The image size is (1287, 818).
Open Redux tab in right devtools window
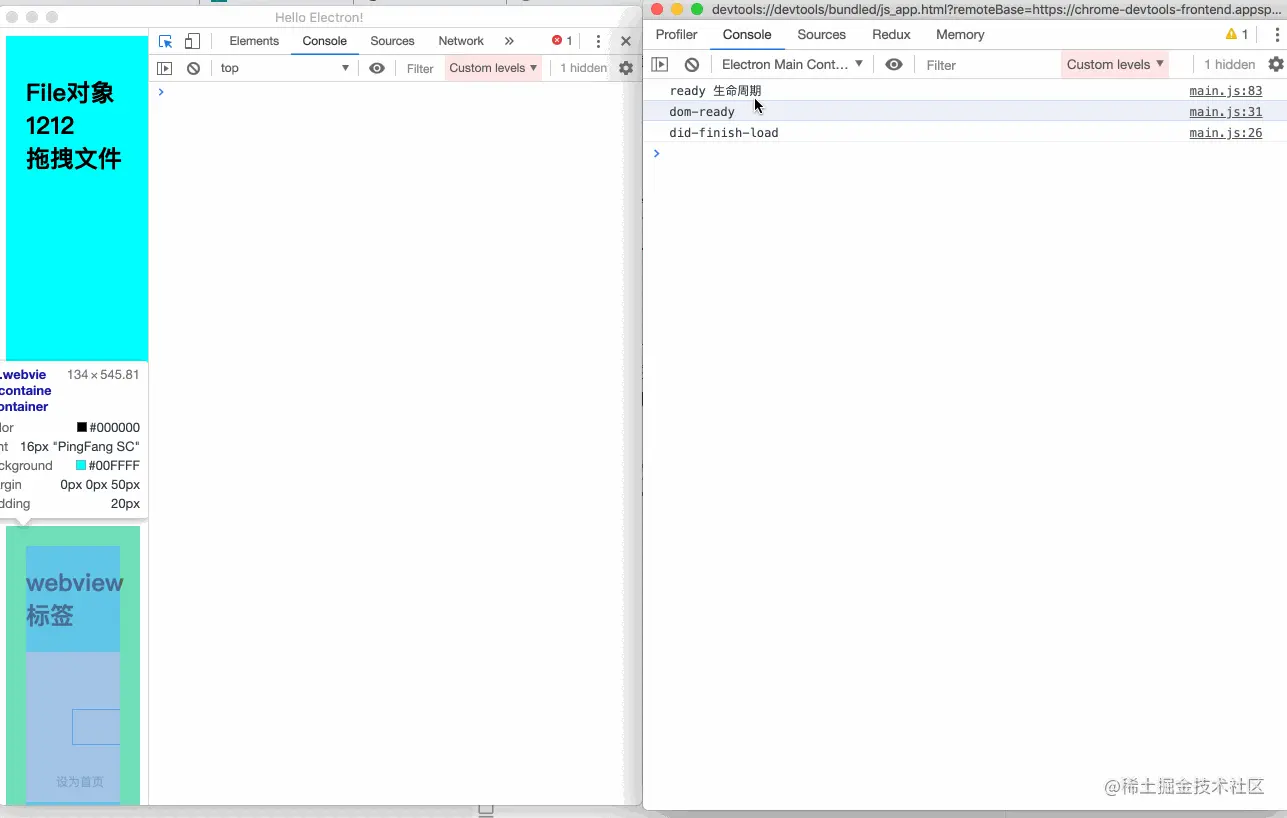pyautogui.click(x=891, y=34)
